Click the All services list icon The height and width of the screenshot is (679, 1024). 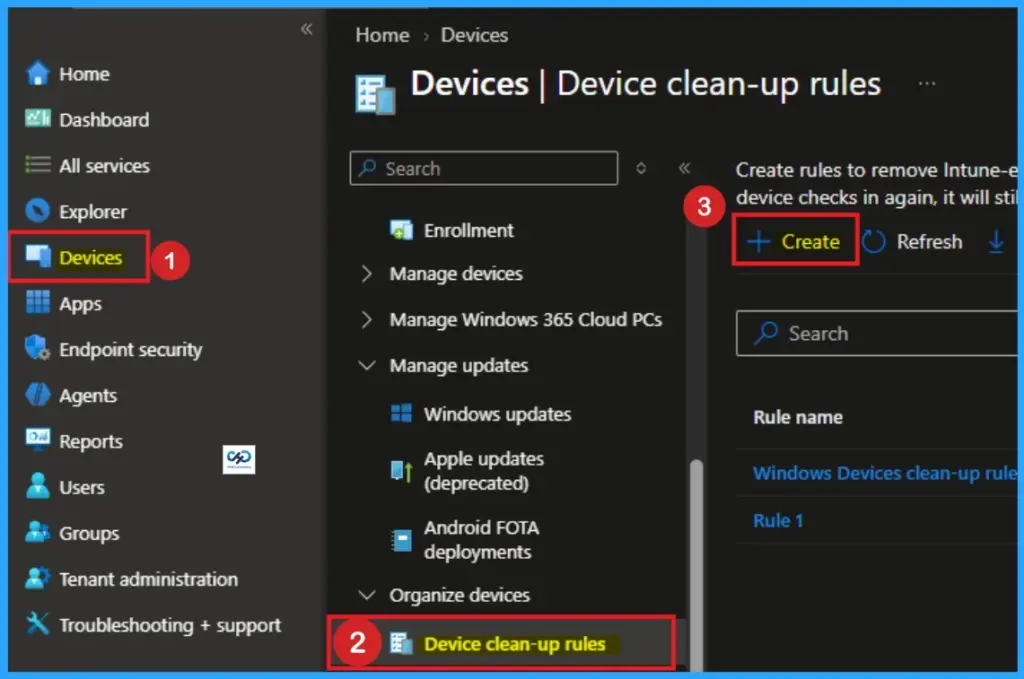38,165
